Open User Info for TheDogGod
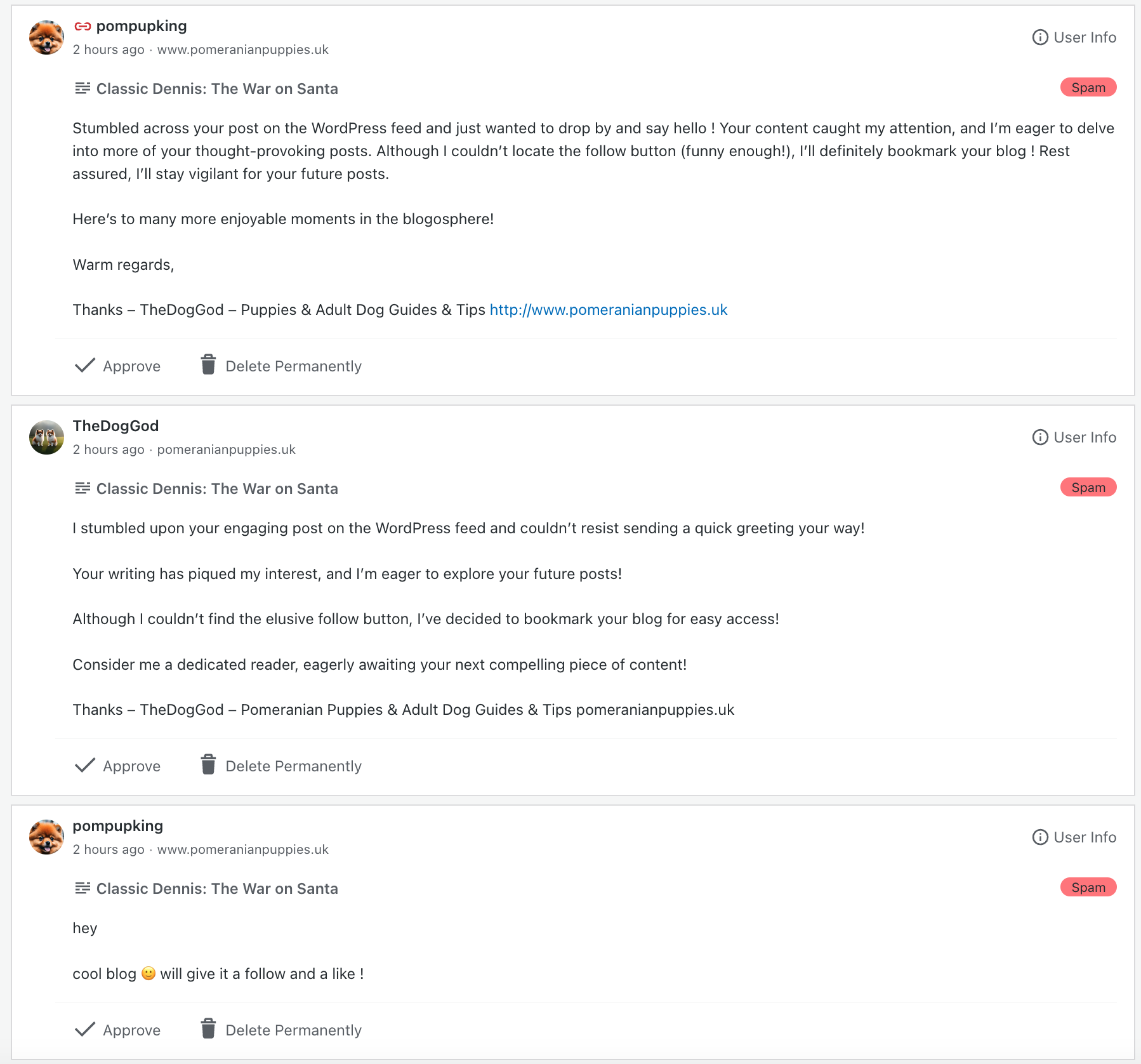1141x1064 pixels. [1074, 437]
